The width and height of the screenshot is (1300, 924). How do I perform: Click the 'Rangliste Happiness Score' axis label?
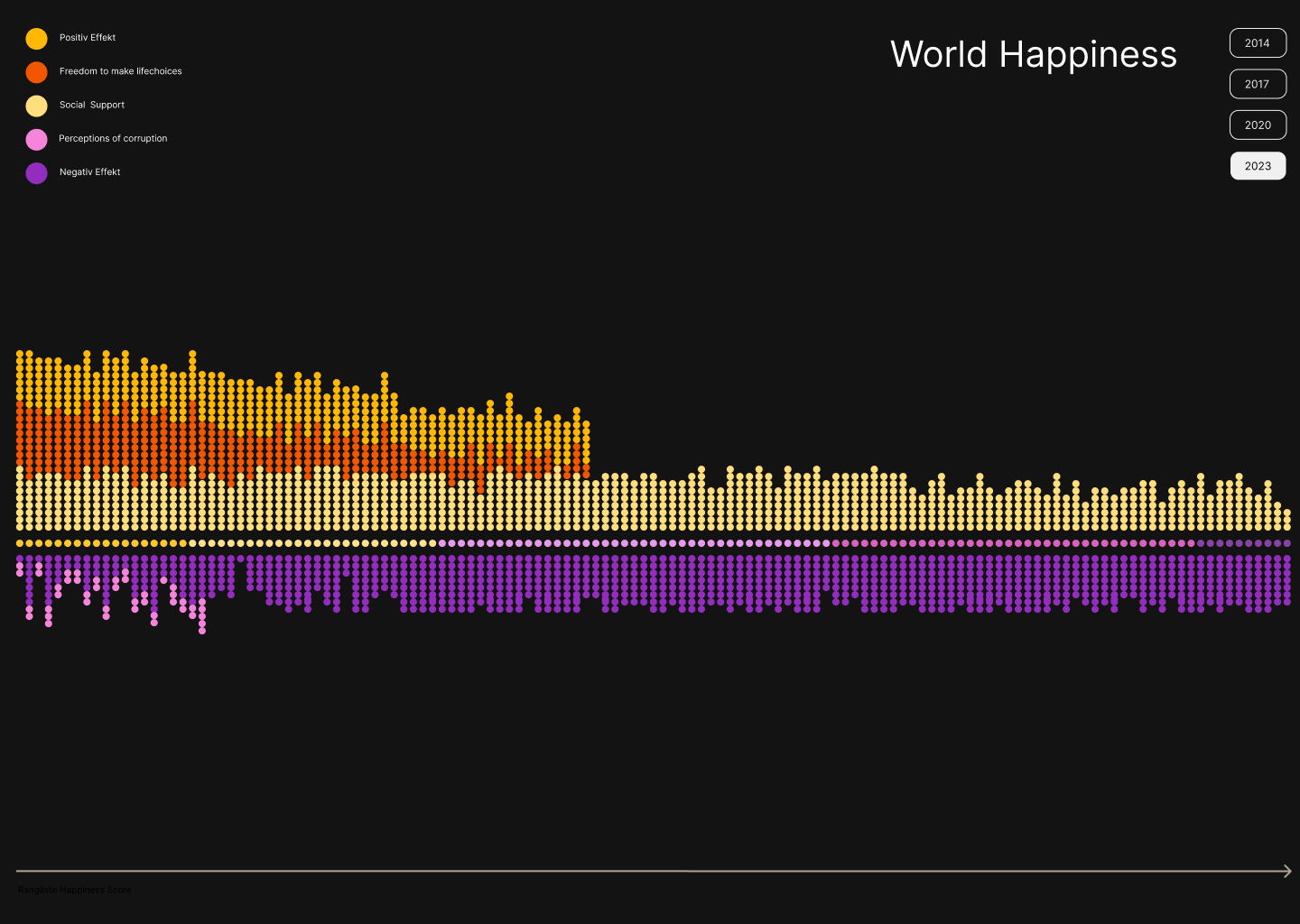tap(75, 890)
